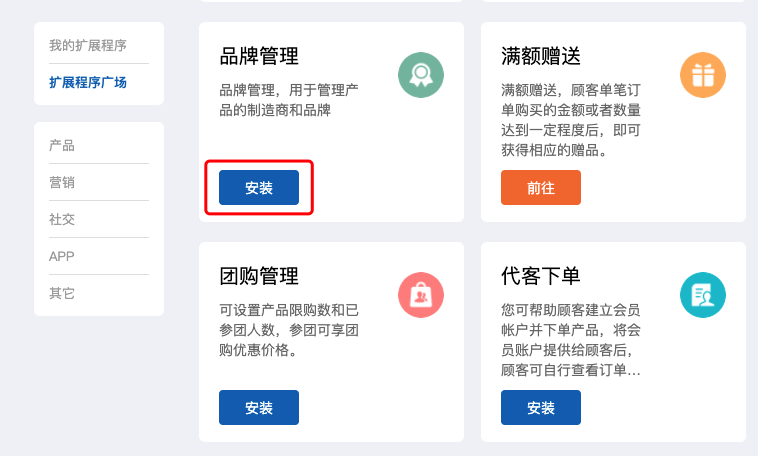Image resolution: width=758 pixels, height=456 pixels.
Task: Click the 团购管理 card title
Action: (259, 276)
